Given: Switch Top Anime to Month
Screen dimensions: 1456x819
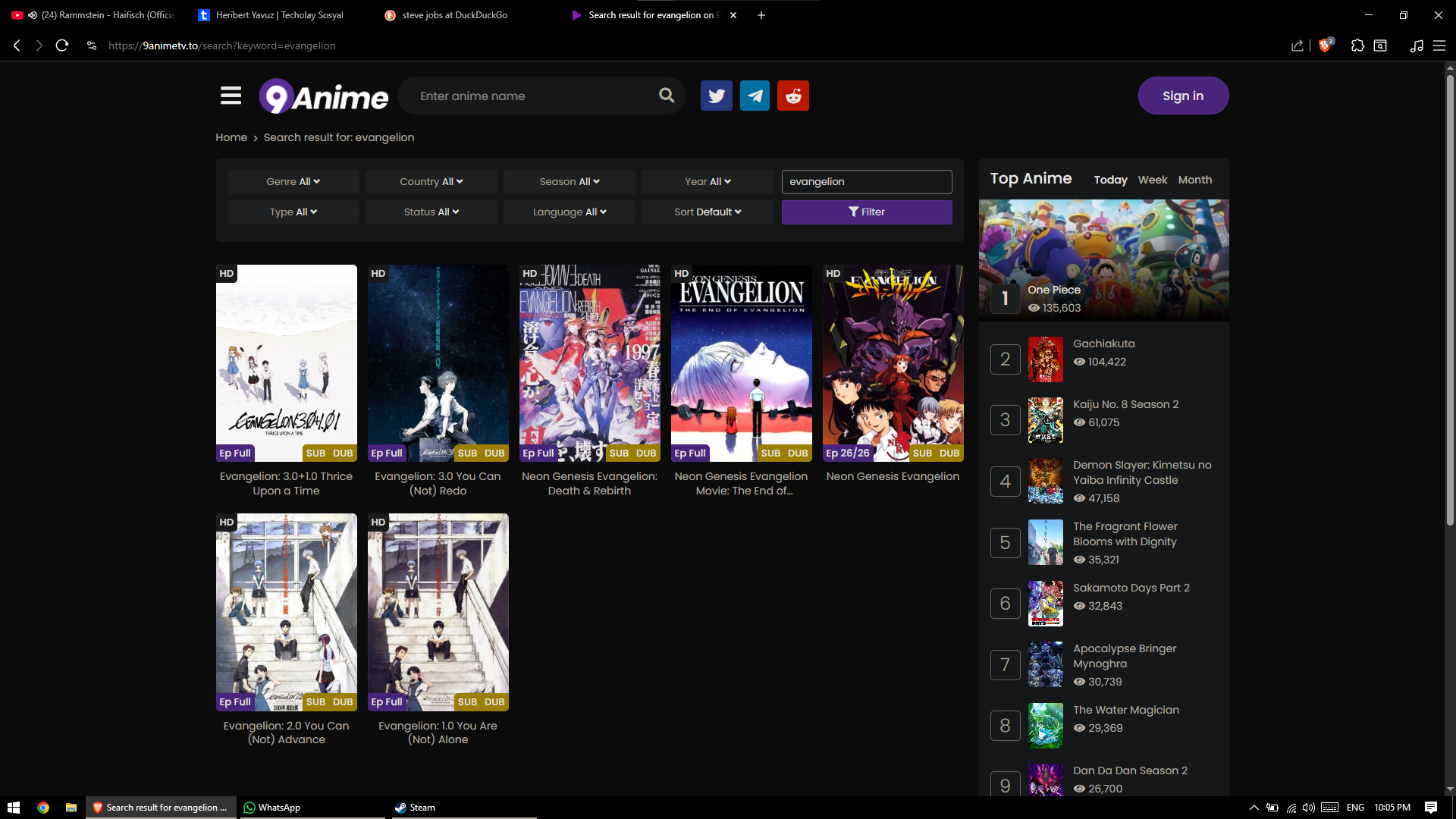Looking at the screenshot, I should [x=1195, y=180].
